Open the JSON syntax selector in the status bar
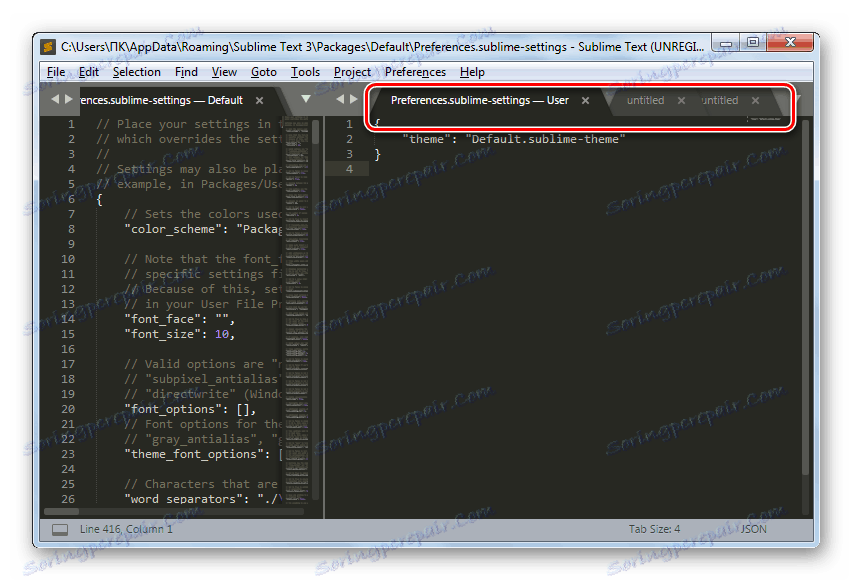 (753, 528)
